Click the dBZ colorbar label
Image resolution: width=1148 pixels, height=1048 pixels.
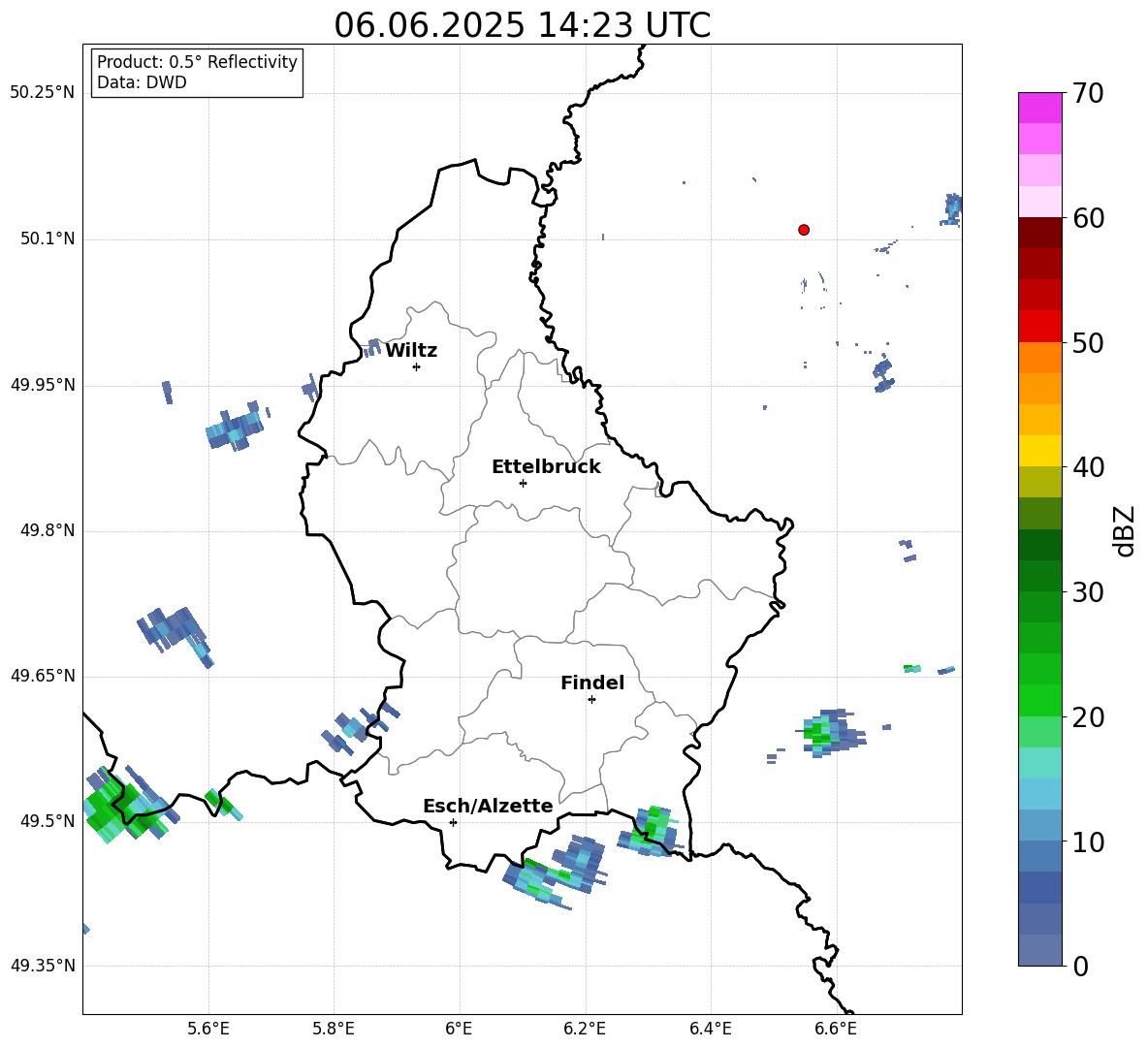click(x=1124, y=530)
